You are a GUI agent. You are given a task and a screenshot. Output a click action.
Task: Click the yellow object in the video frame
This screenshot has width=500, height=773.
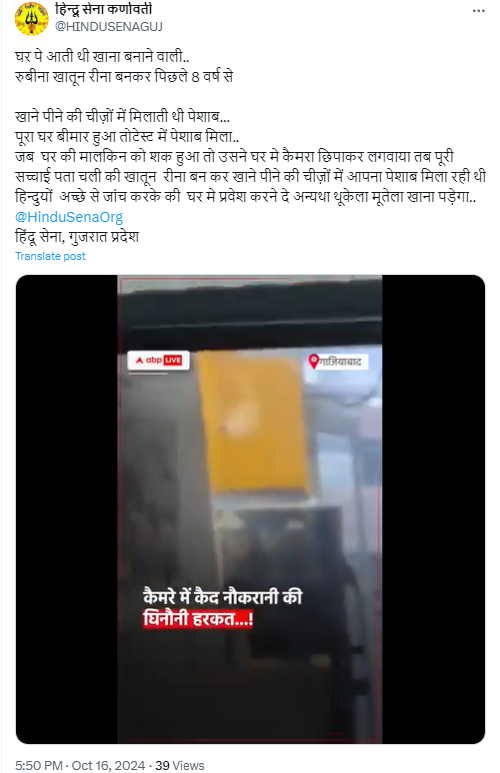click(x=252, y=422)
